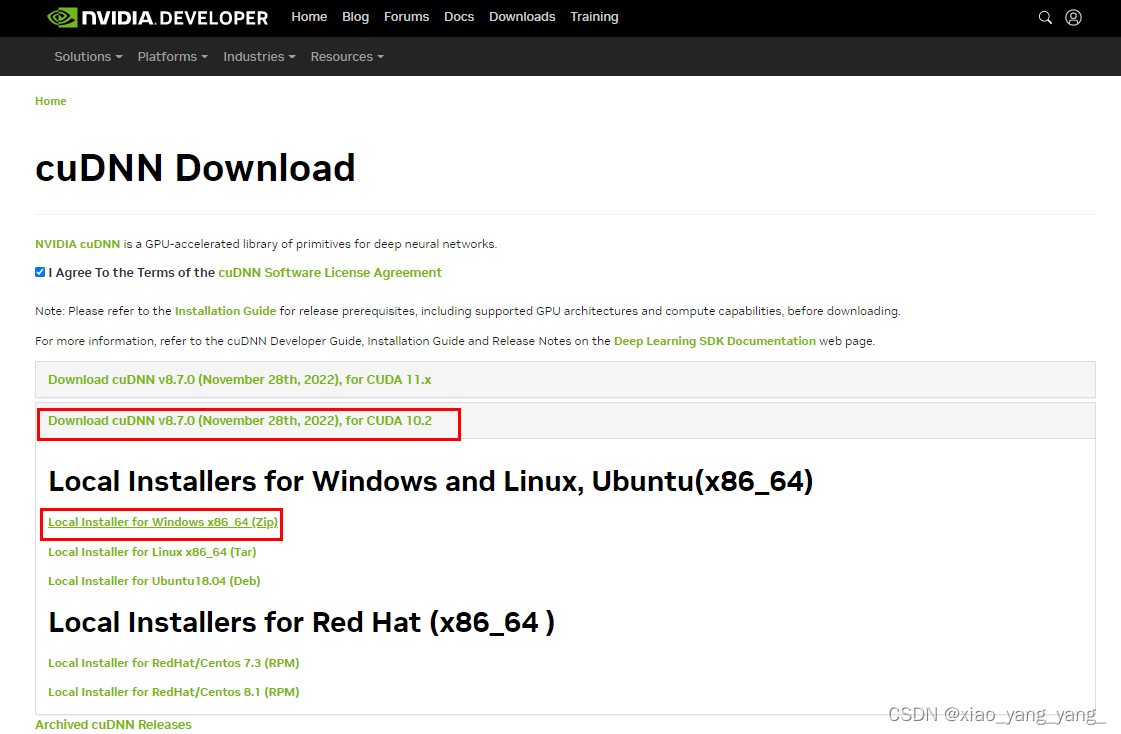Viewport: 1121px width, 734px height.
Task: Click the Home breadcrumb link
Action: tap(51, 101)
